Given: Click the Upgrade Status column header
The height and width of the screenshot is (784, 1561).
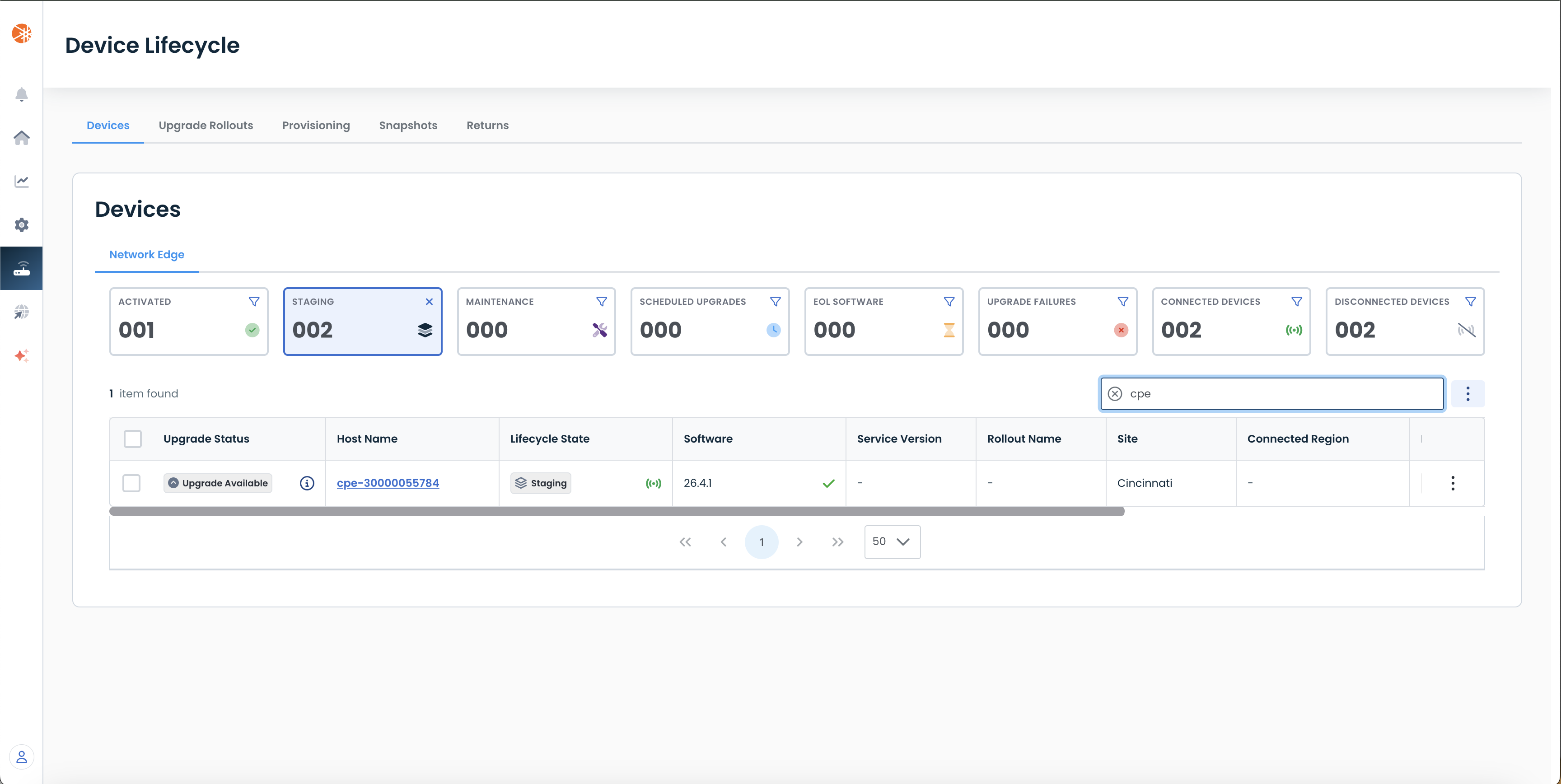Looking at the screenshot, I should pos(206,439).
